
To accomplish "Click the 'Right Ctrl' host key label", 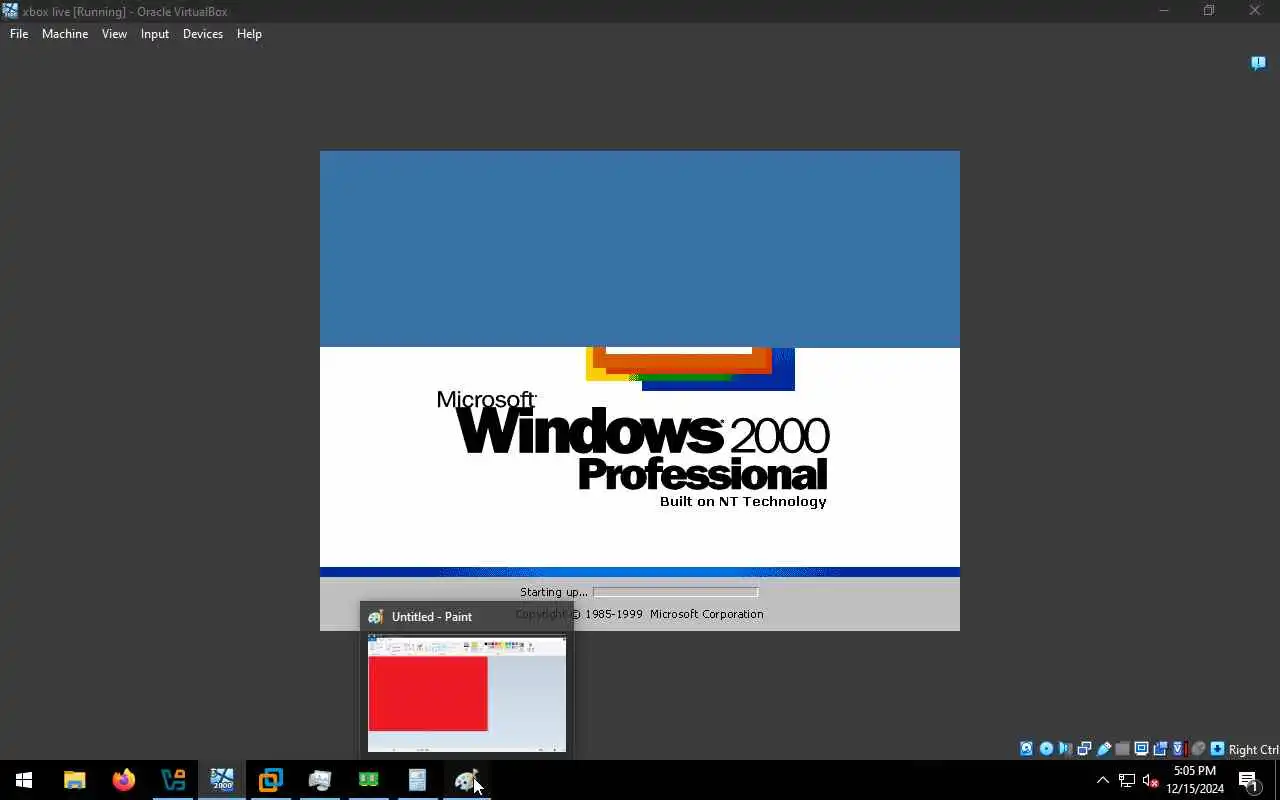I will (1253, 750).
